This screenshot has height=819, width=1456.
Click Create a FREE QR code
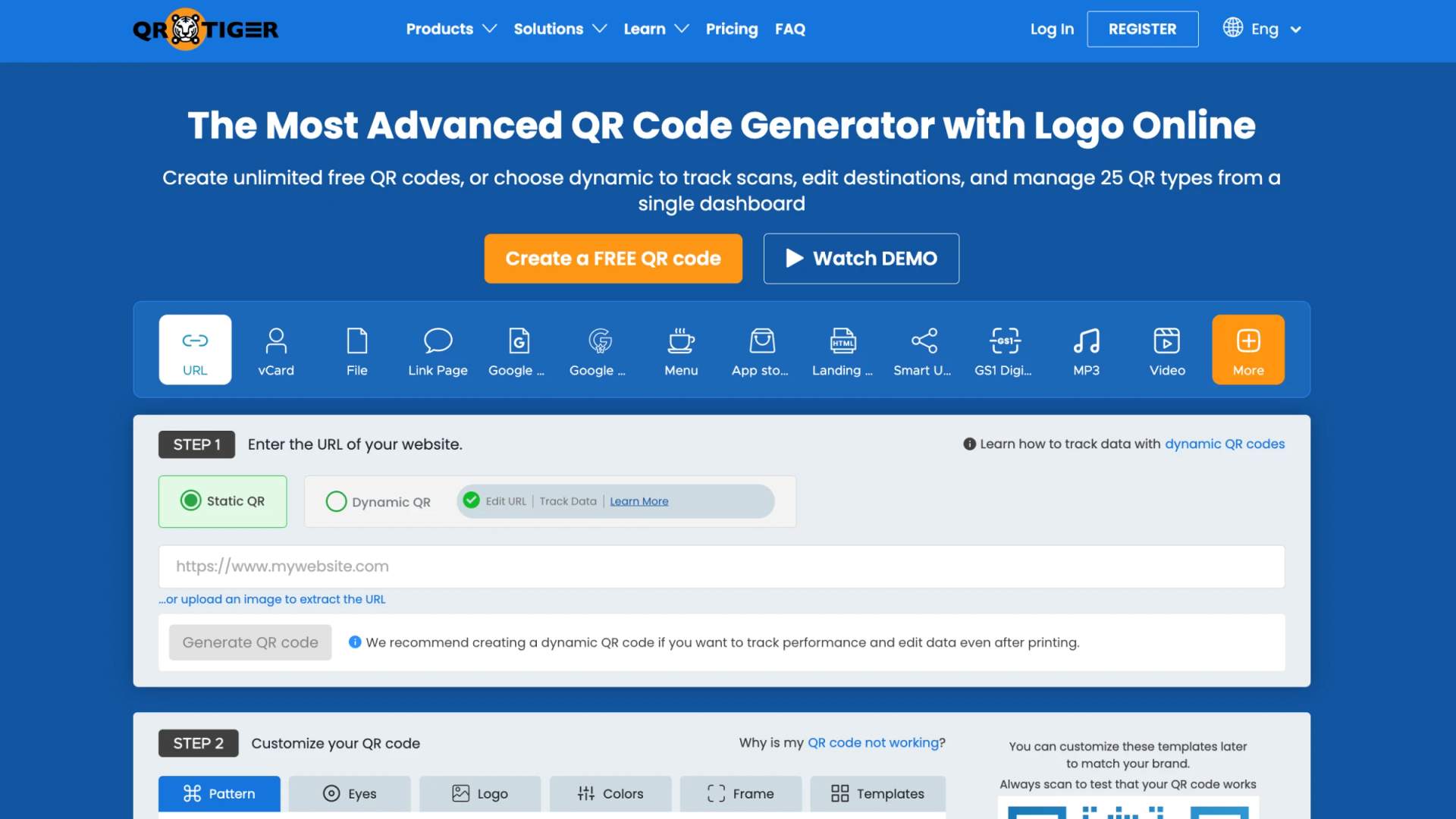[613, 259]
